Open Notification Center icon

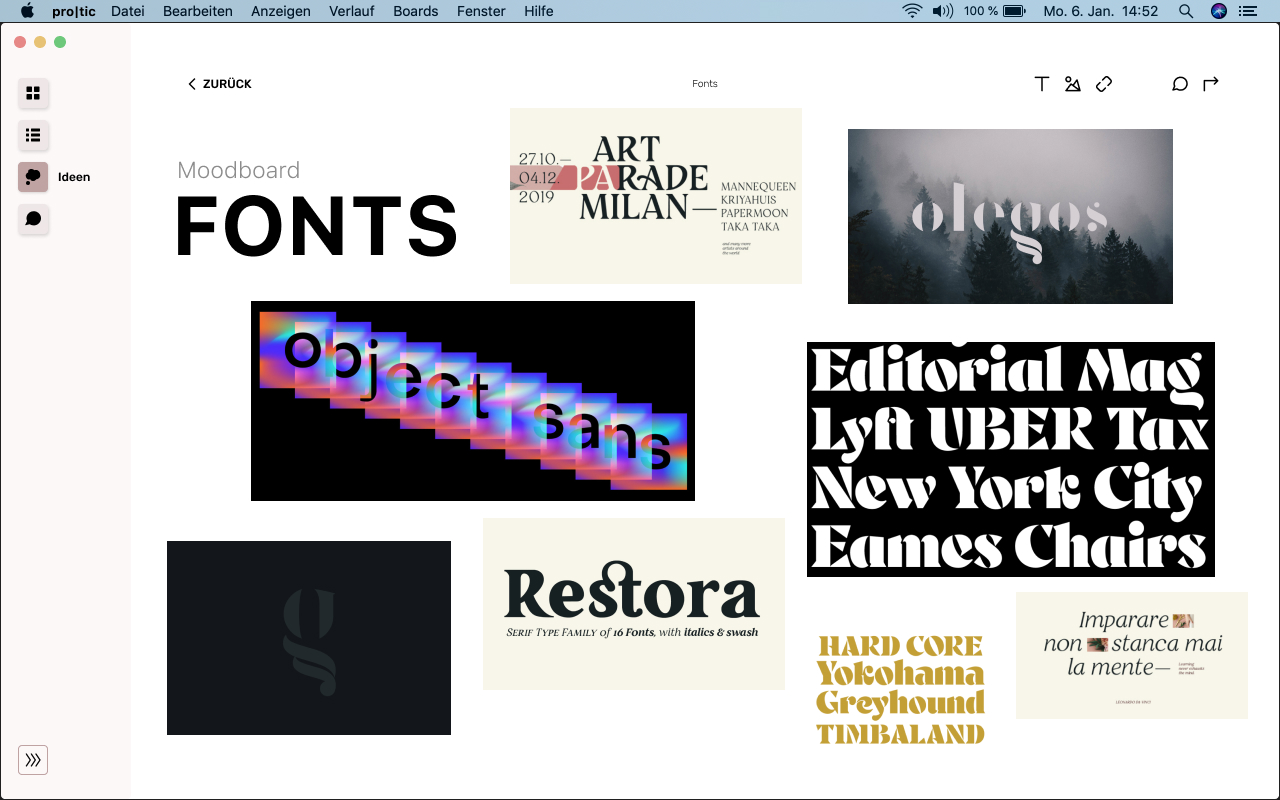coord(1247,11)
